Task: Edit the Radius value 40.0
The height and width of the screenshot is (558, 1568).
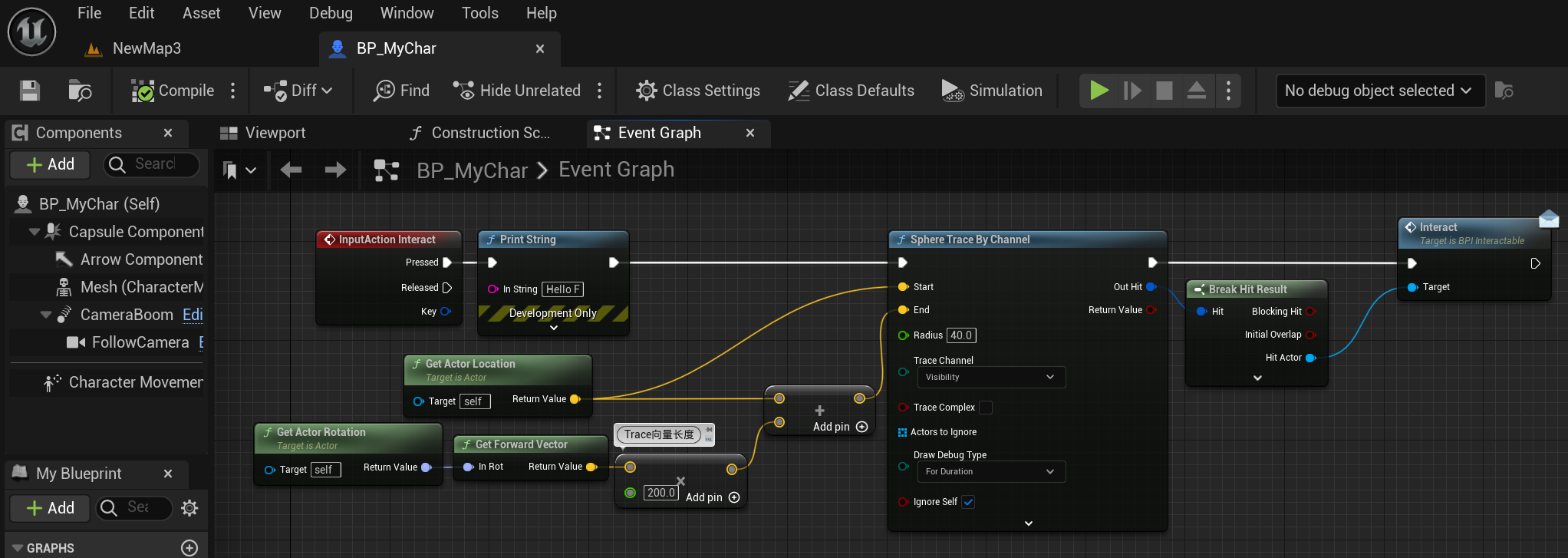Action: 961,335
